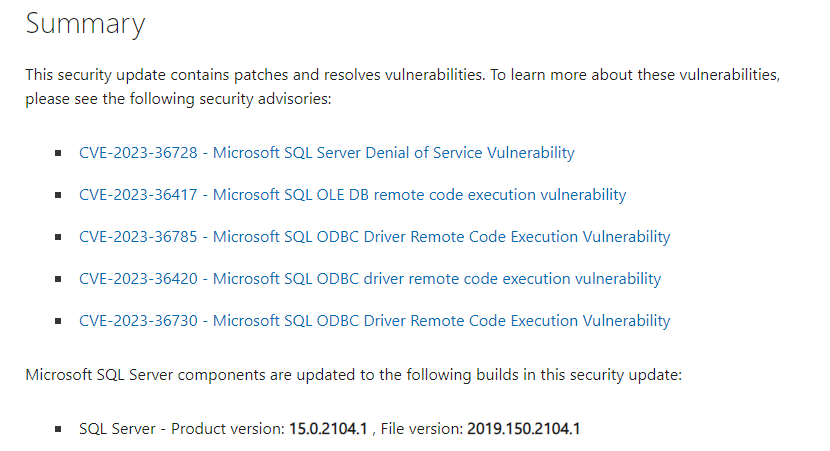
Task: Click the sentence starting 'This security update contains'
Action: [255, 75]
